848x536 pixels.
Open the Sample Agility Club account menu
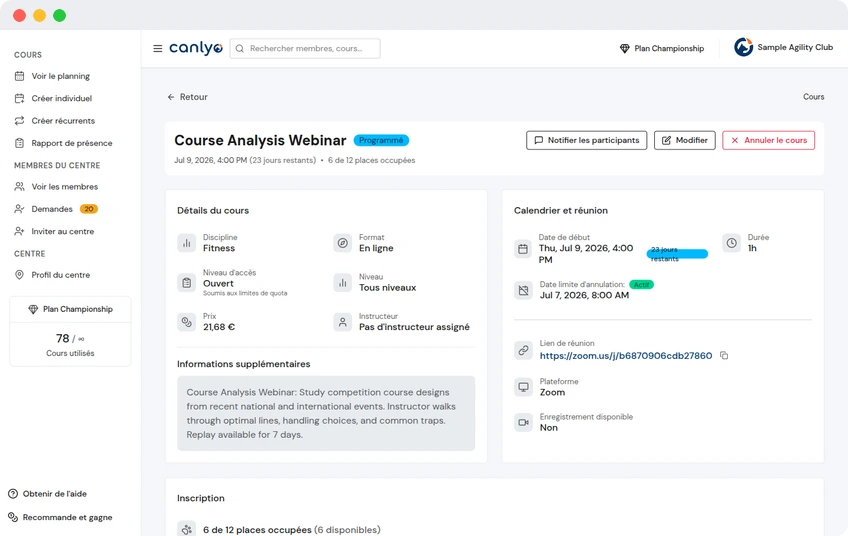[x=783, y=48]
